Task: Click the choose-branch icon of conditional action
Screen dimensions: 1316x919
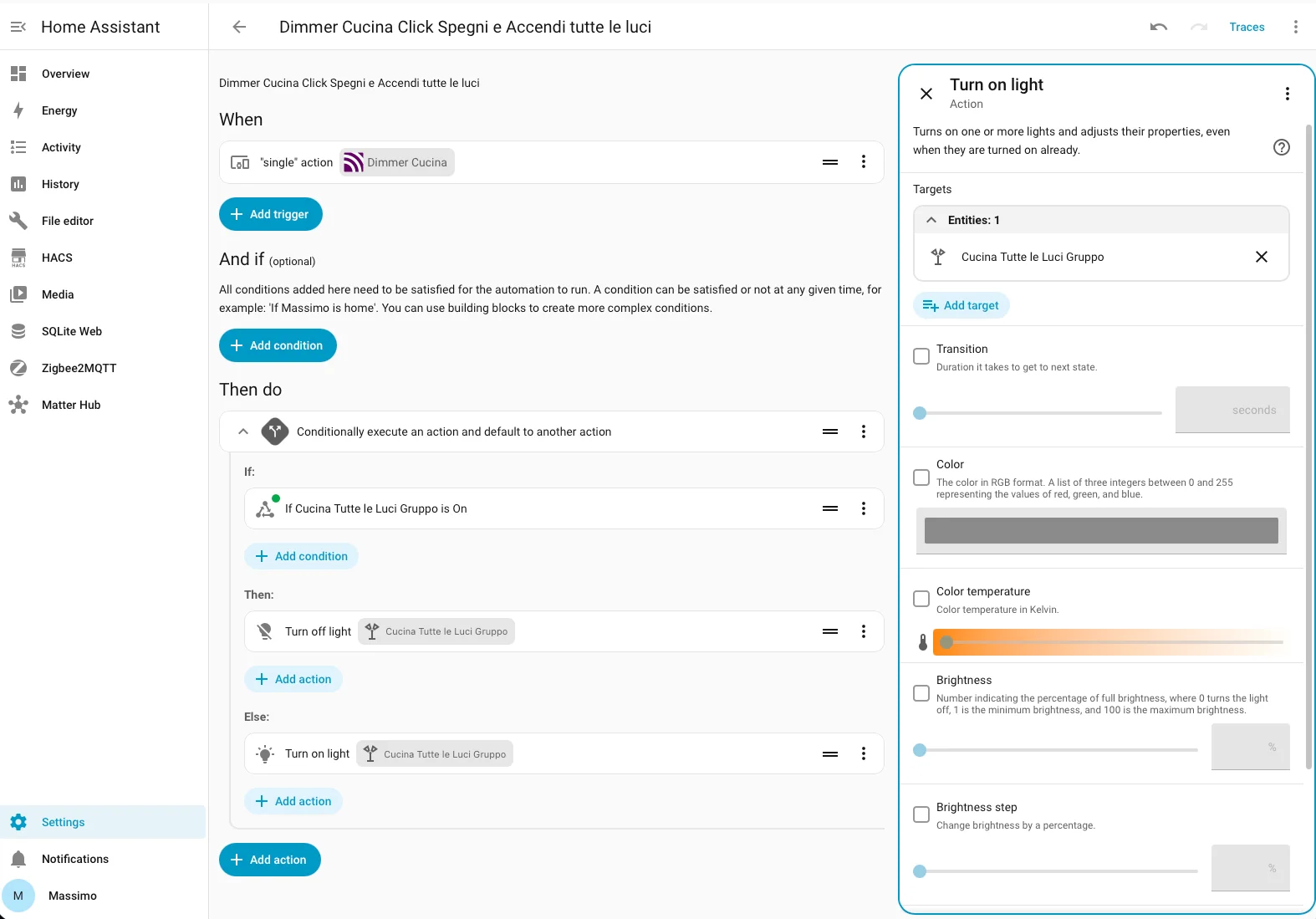Action: coord(275,431)
